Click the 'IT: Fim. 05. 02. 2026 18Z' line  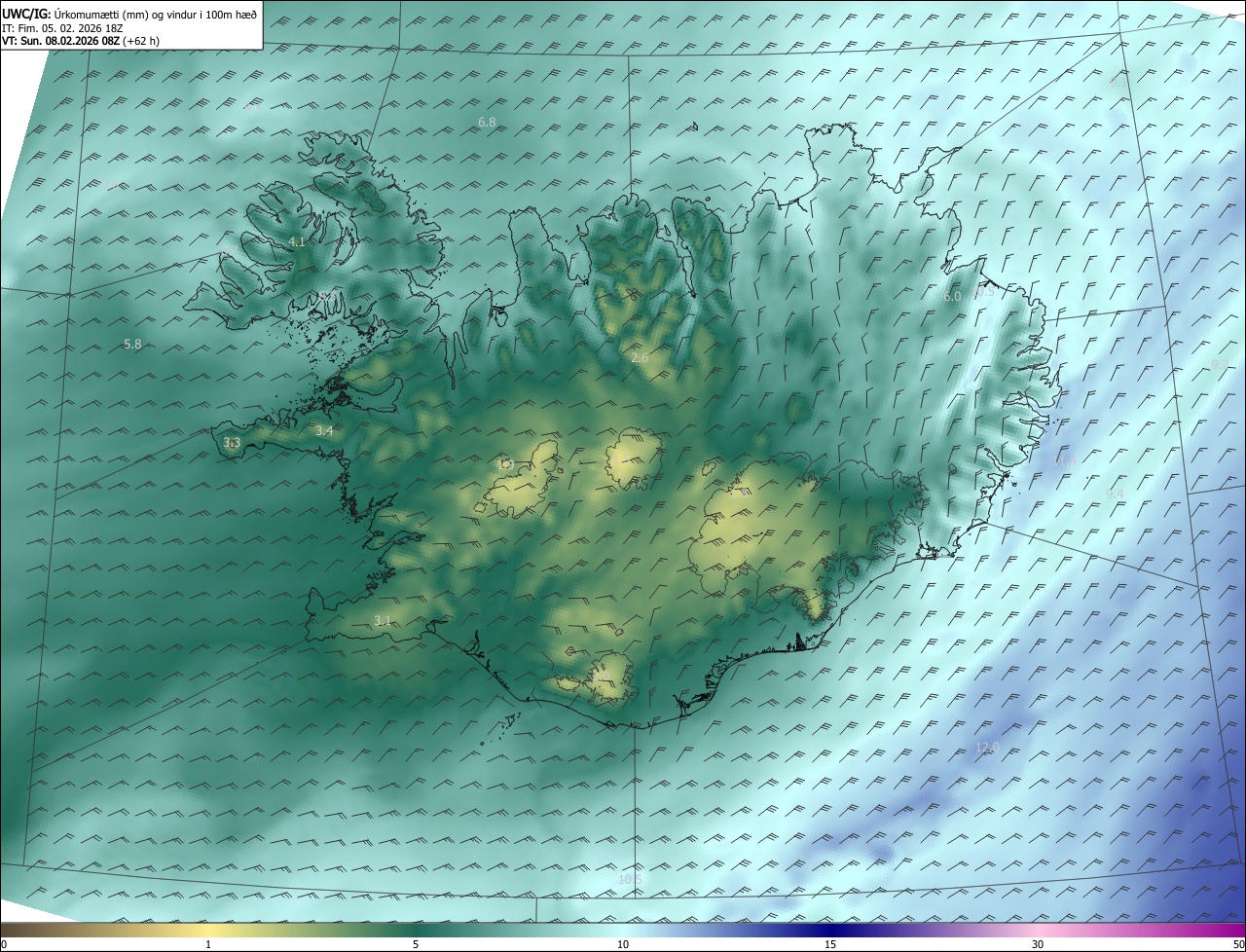click(x=62, y=27)
